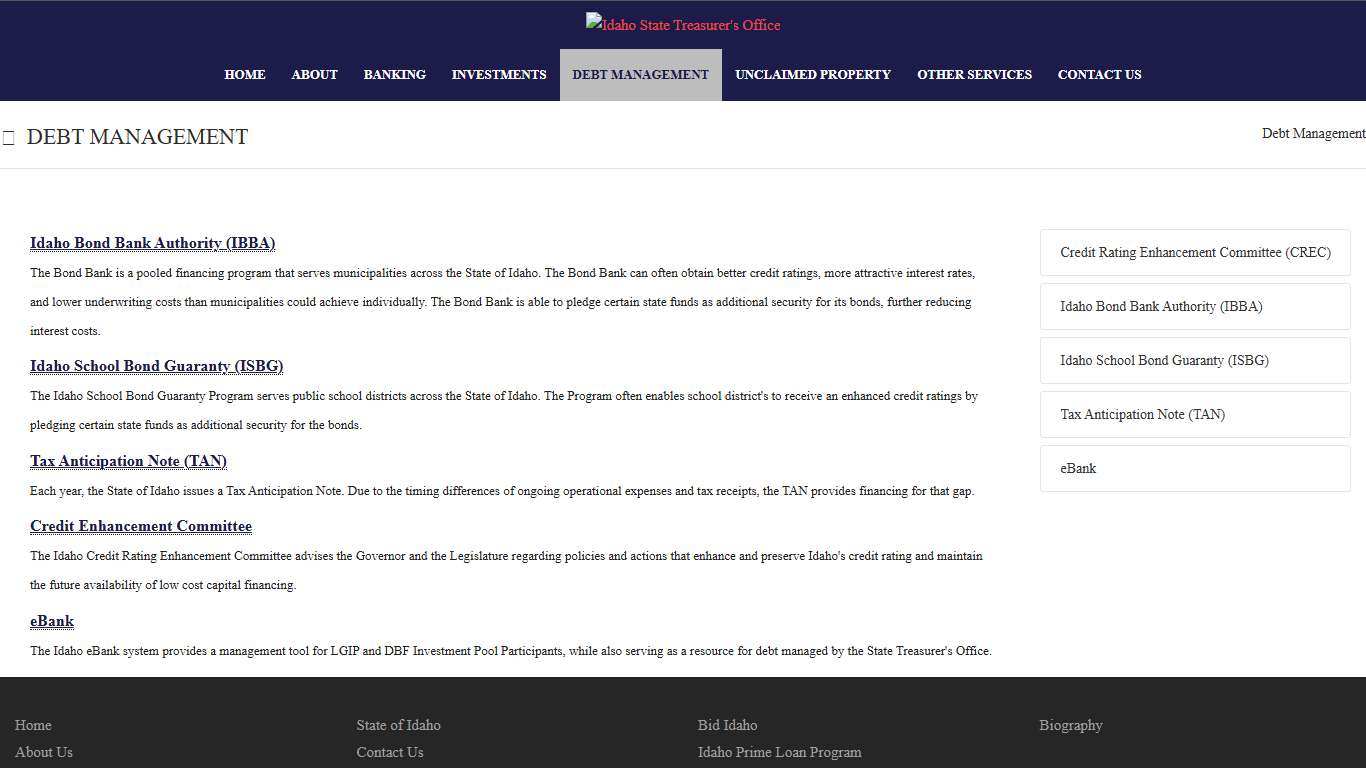The image size is (1366, 768).
Task: Open the Home menu item
Action: point(244,75)
